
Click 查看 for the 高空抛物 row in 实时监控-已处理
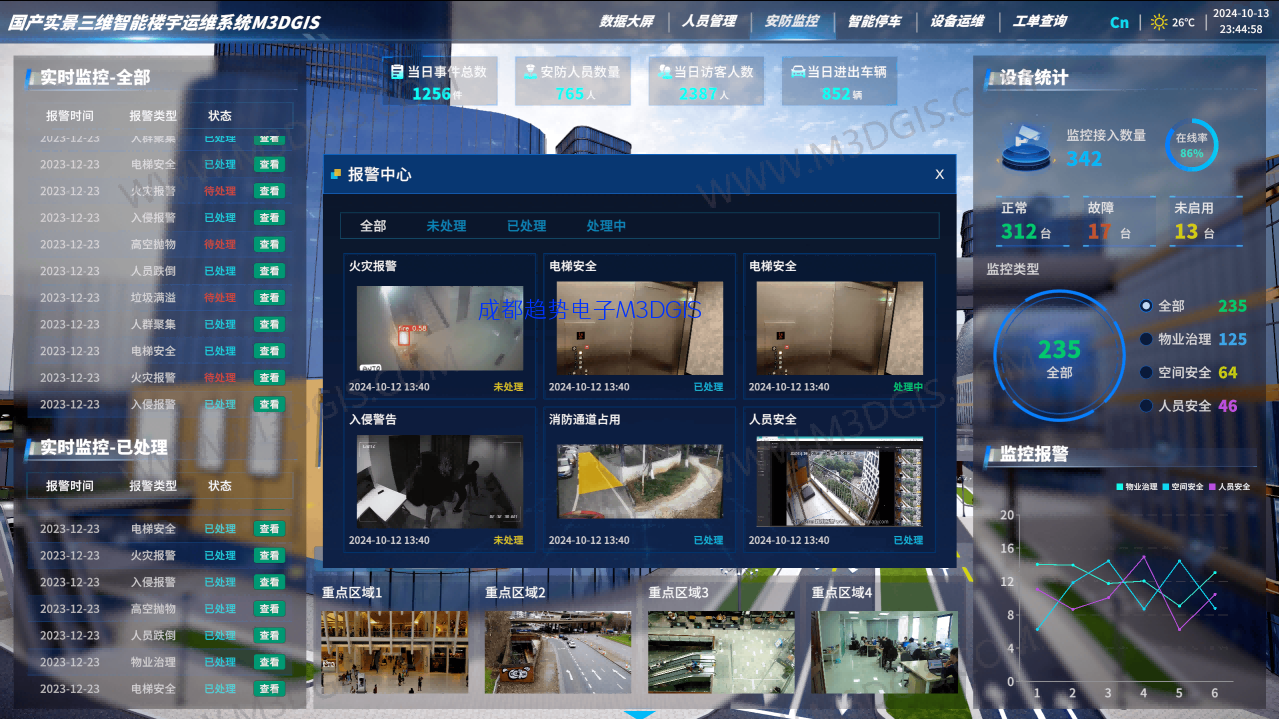(x=269, y=609)
